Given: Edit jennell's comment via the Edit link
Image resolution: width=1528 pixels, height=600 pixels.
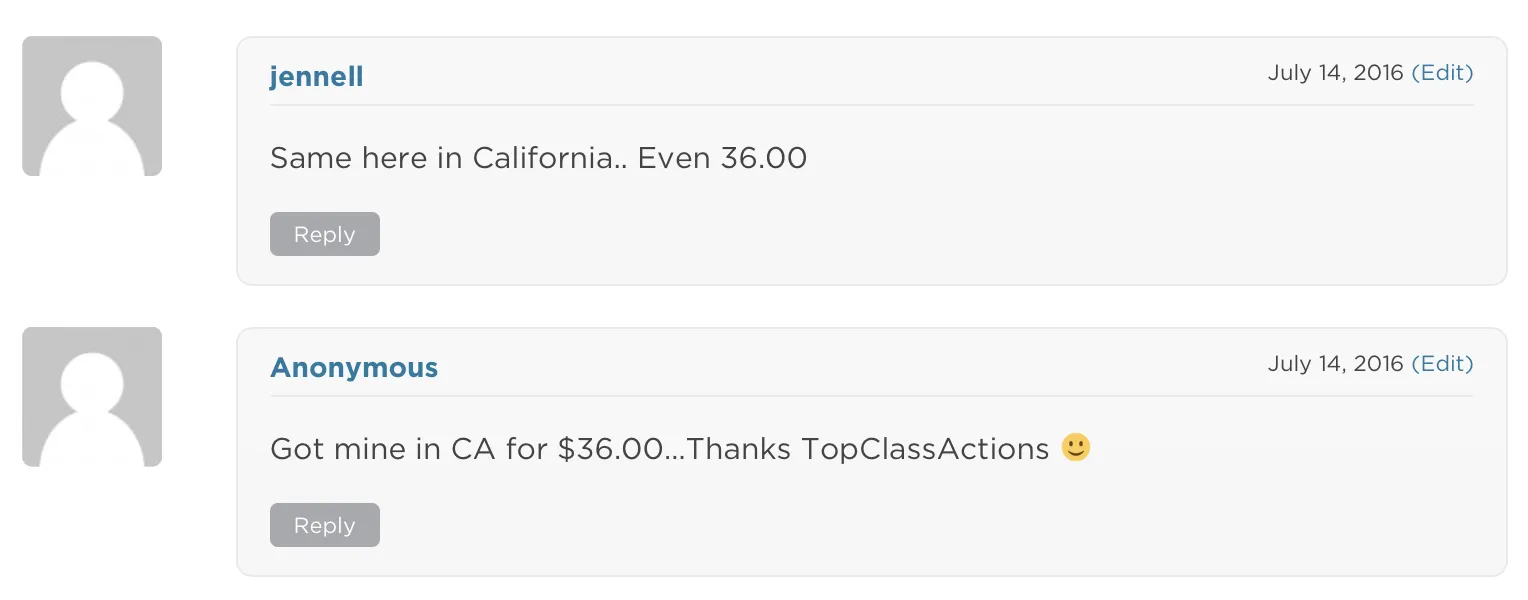Looking at the screenshot, I should coord(1442,73).
